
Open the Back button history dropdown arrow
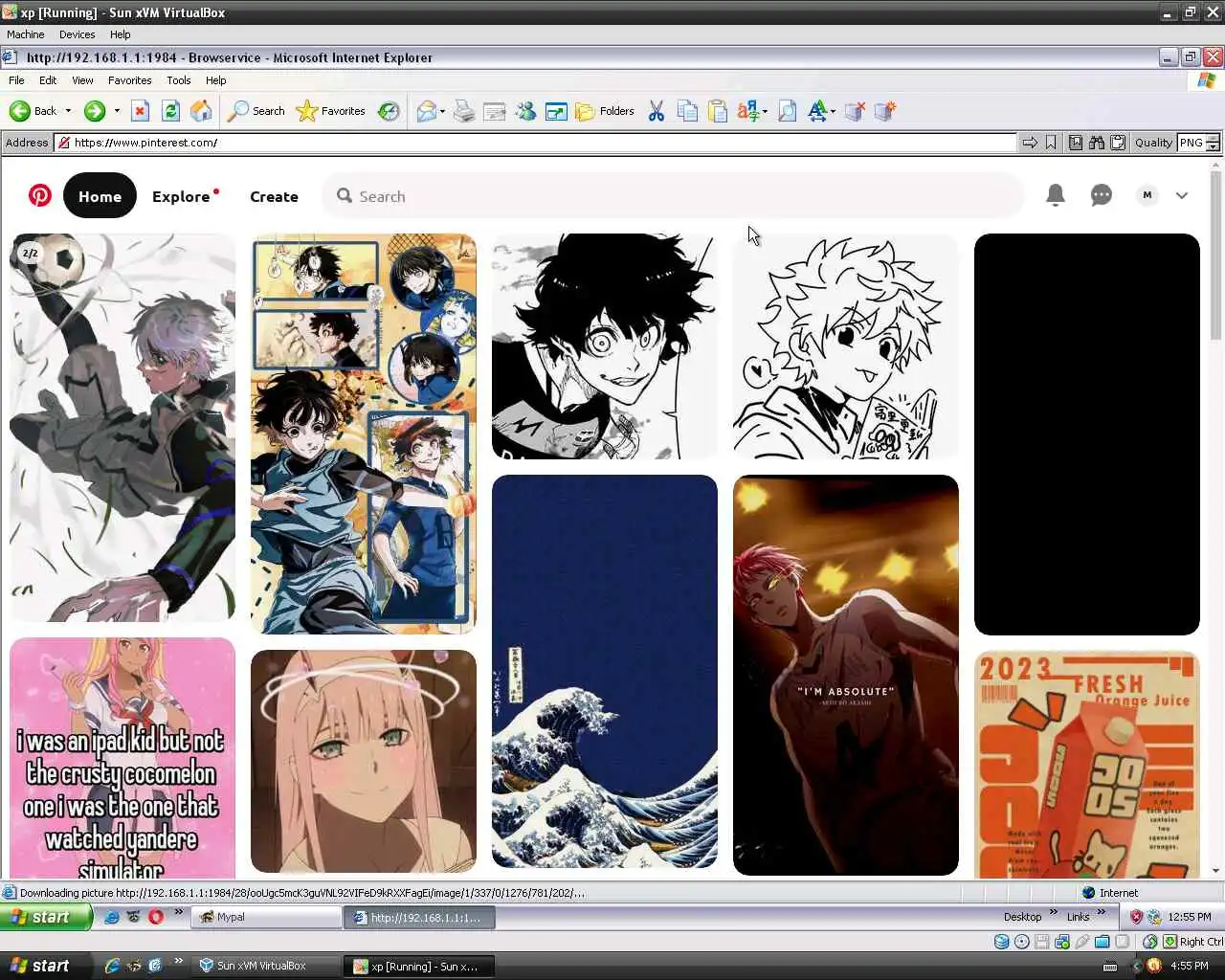tap(68, 111)
